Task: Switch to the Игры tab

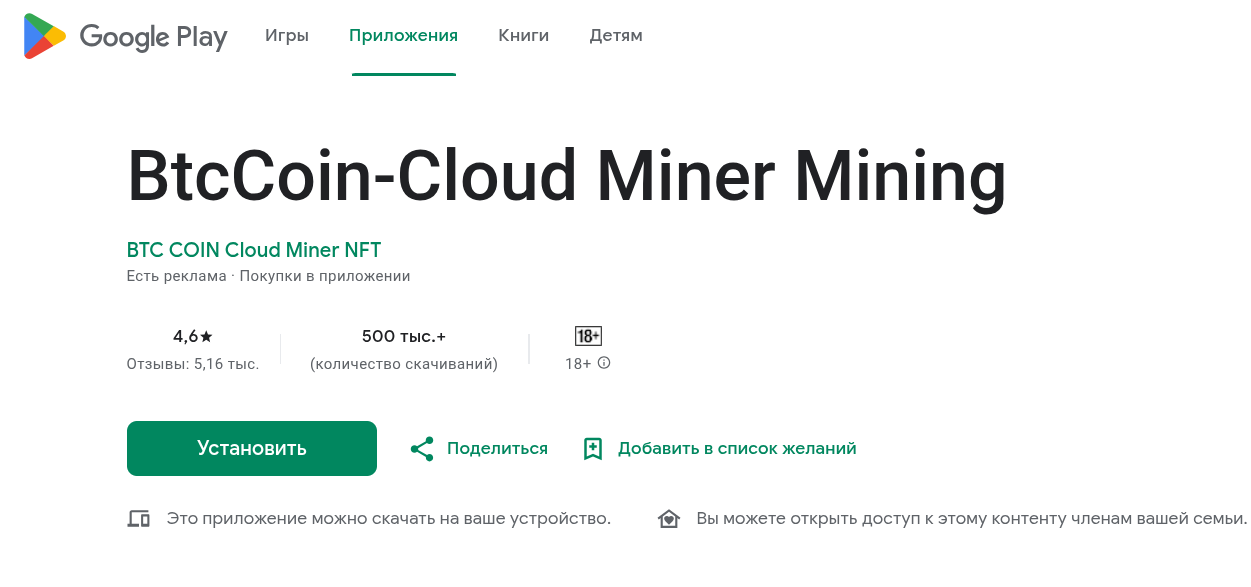Action: (287, 35)
